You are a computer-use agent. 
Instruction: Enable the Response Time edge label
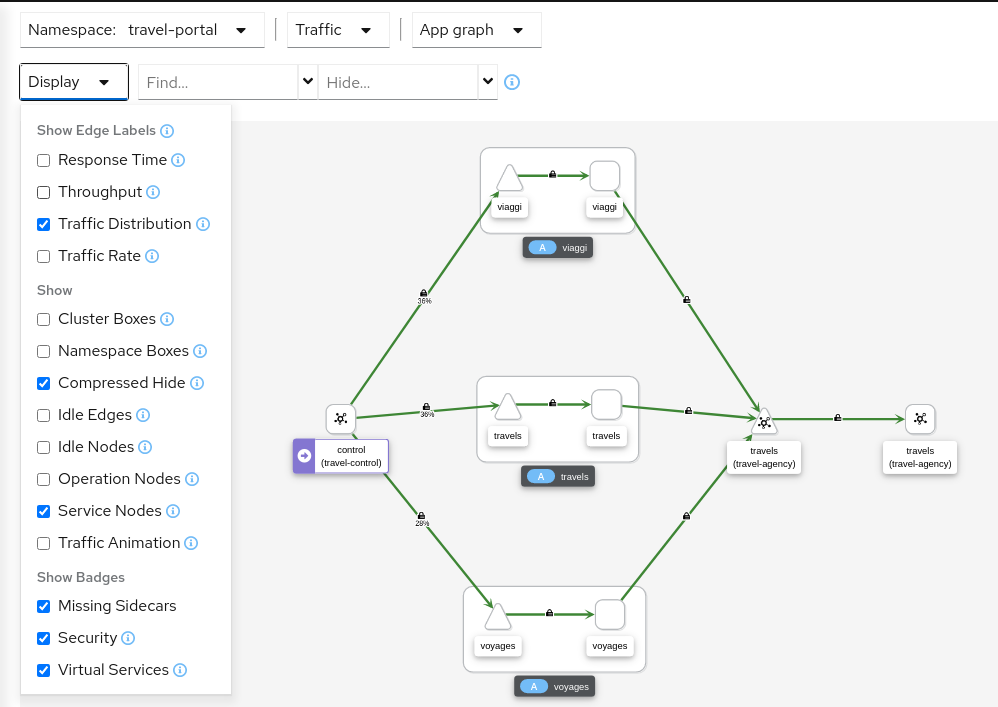tap(43, 160)
